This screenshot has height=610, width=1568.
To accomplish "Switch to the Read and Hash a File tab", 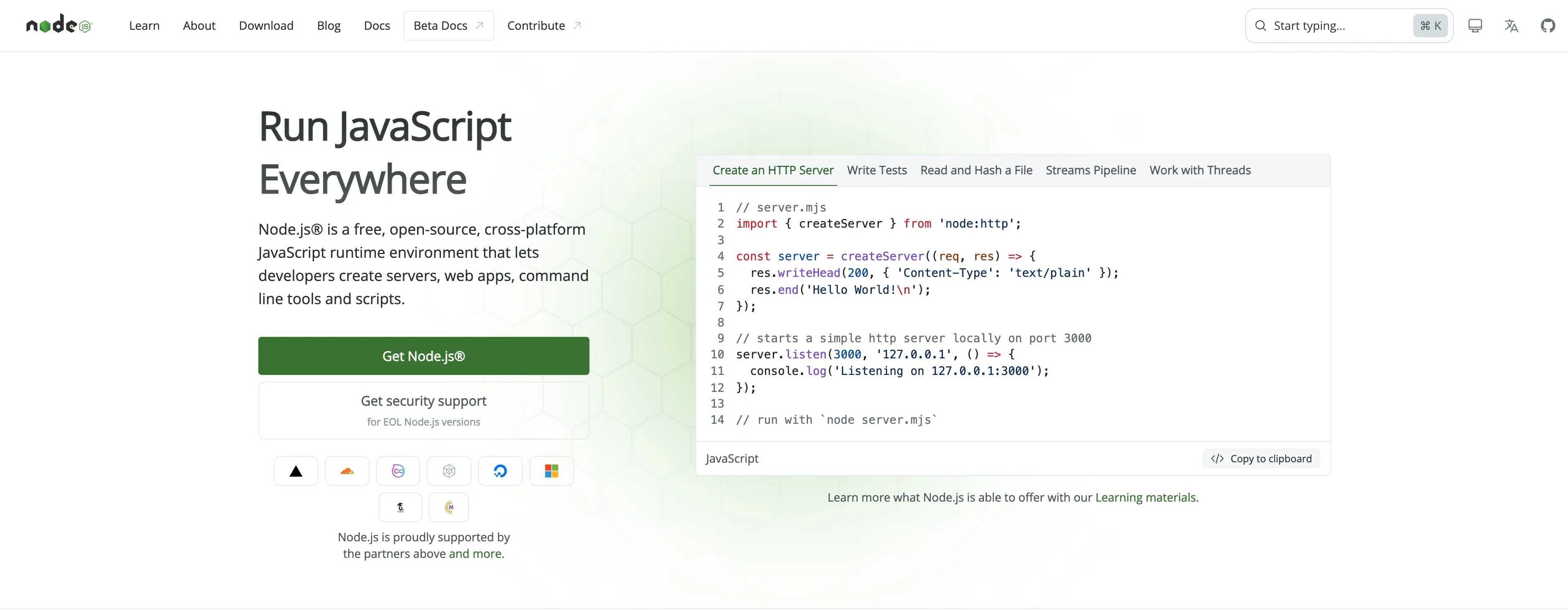I will pos(976,171).
